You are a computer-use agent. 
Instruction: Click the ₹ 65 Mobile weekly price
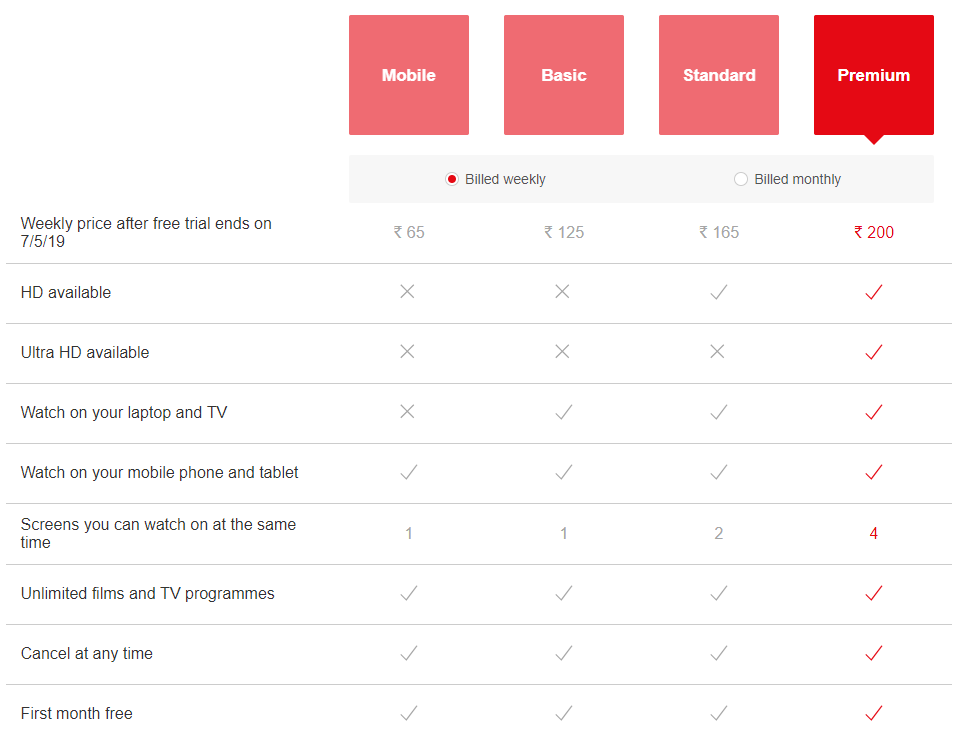[x=409, y=232]
